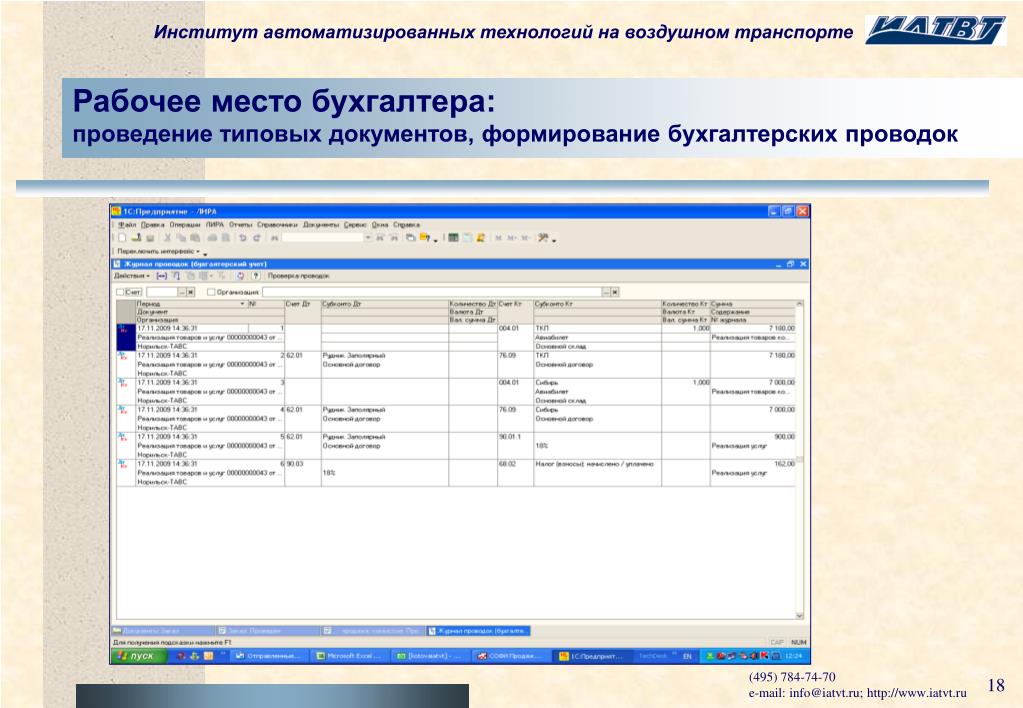Screen dimensions: 1023x708
Task: Click the question-mark help icon in journal toolbar
Action: [256, 276]
